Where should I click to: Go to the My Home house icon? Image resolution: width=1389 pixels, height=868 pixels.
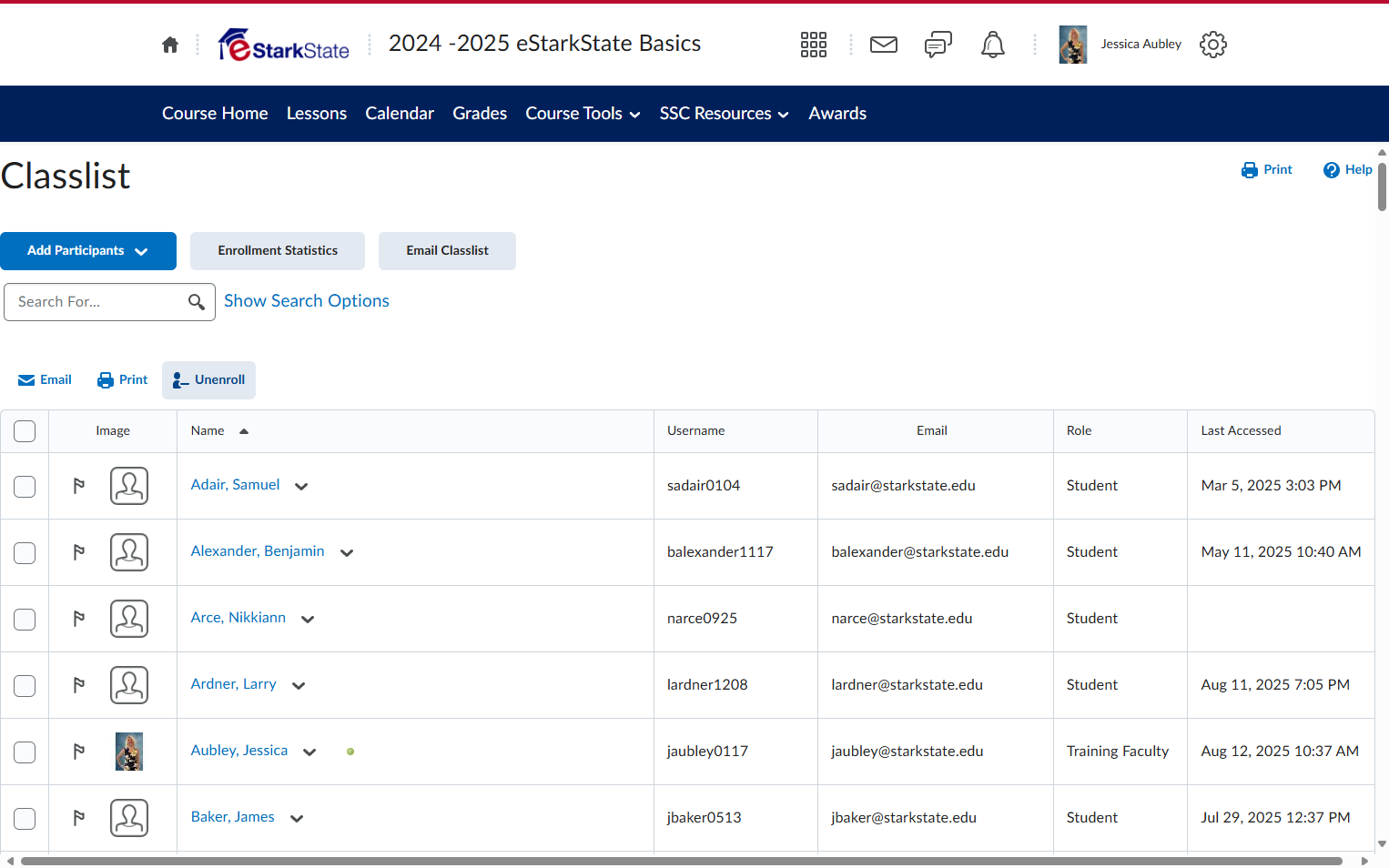[x=170, y=45]
